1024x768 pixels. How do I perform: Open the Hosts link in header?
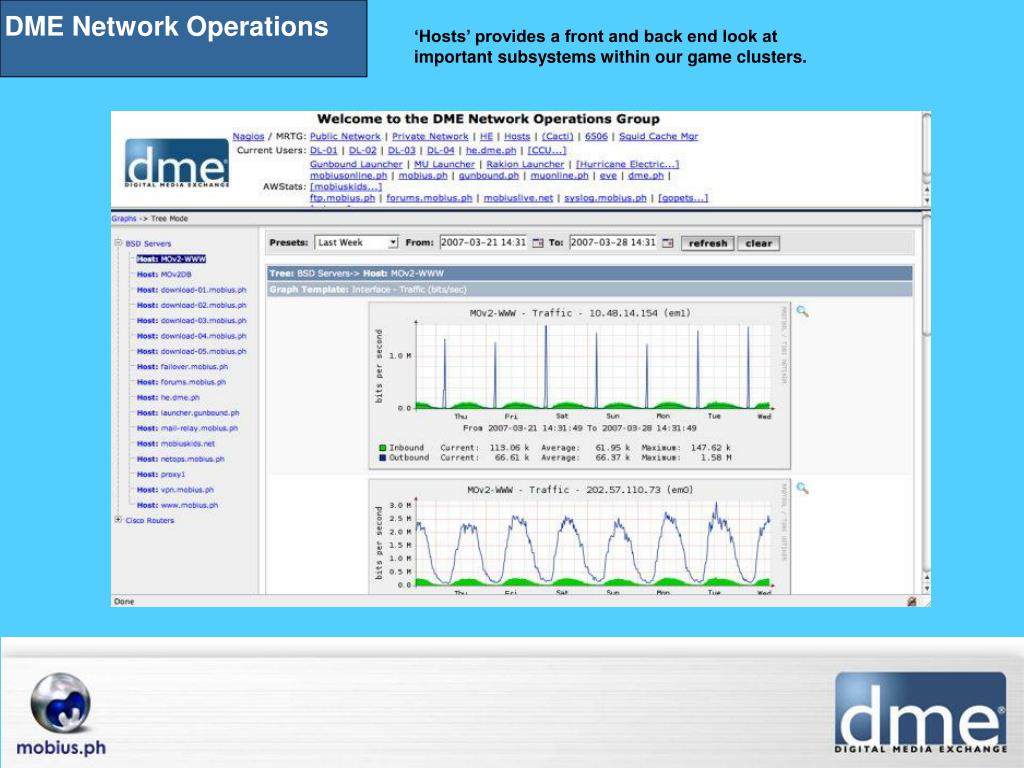point(517,136)
